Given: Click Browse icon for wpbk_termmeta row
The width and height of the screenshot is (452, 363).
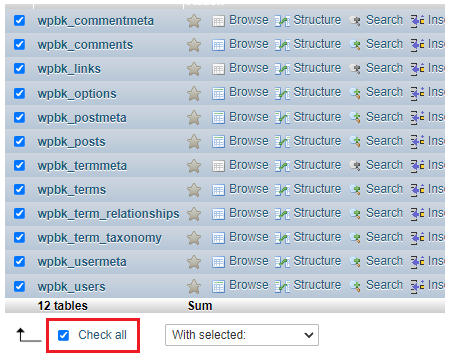Looking at the screenshot, I should pos(218,166).
